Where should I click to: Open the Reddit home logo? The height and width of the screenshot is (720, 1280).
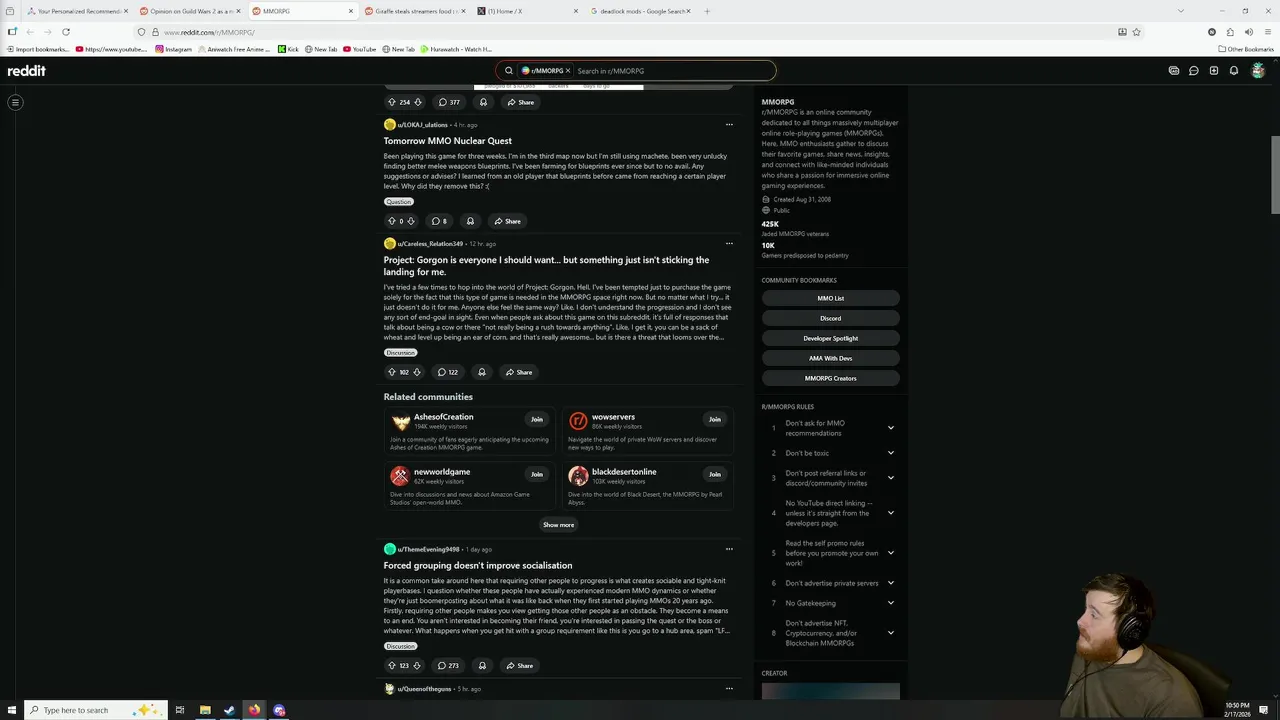pyautogui.click(x=27, y=71)
